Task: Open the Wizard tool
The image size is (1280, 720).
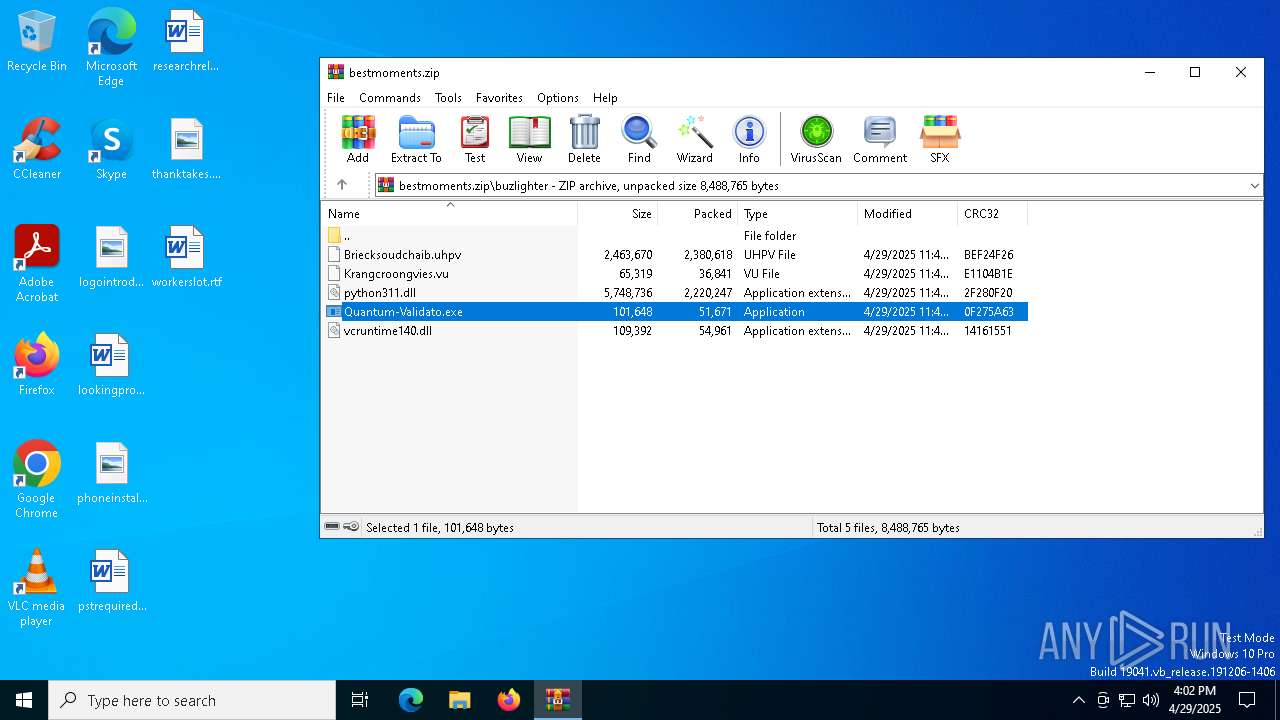Action: 694,139
